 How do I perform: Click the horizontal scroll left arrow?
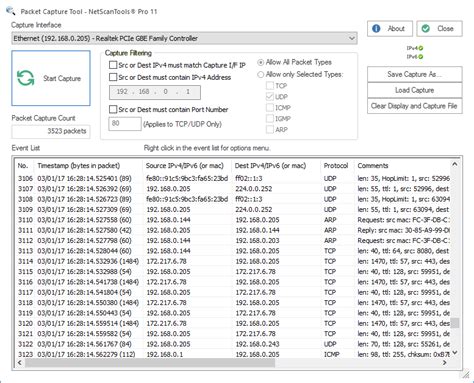[x=20, y=363]
